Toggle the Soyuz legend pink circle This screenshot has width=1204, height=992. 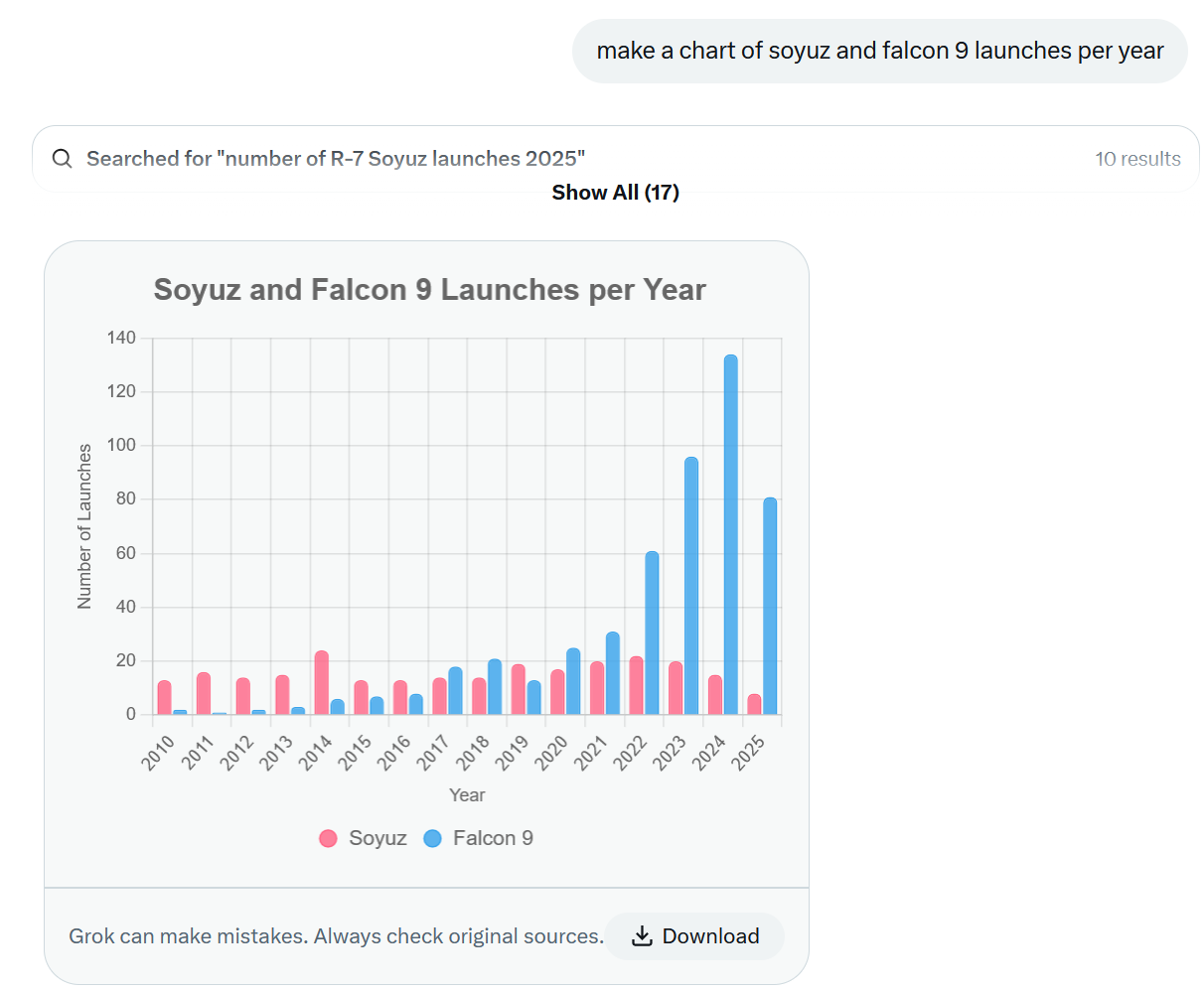tap(328, 838)
